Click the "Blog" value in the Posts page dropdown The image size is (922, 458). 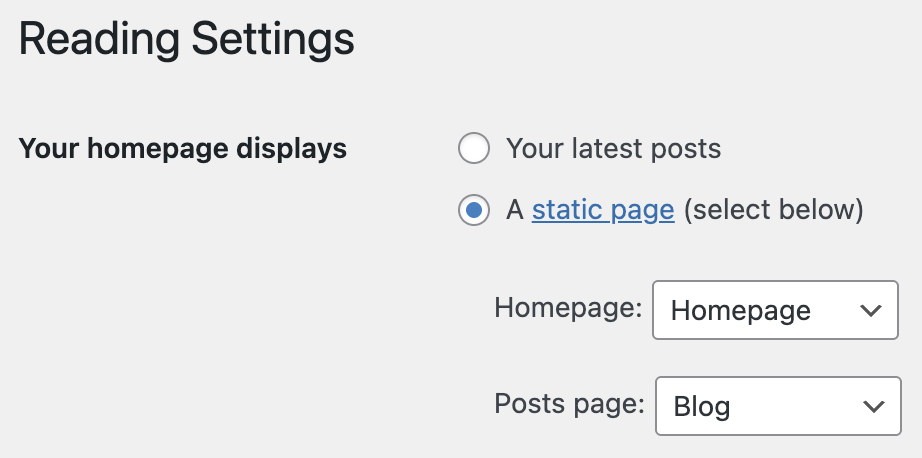(x=702, y=408)
